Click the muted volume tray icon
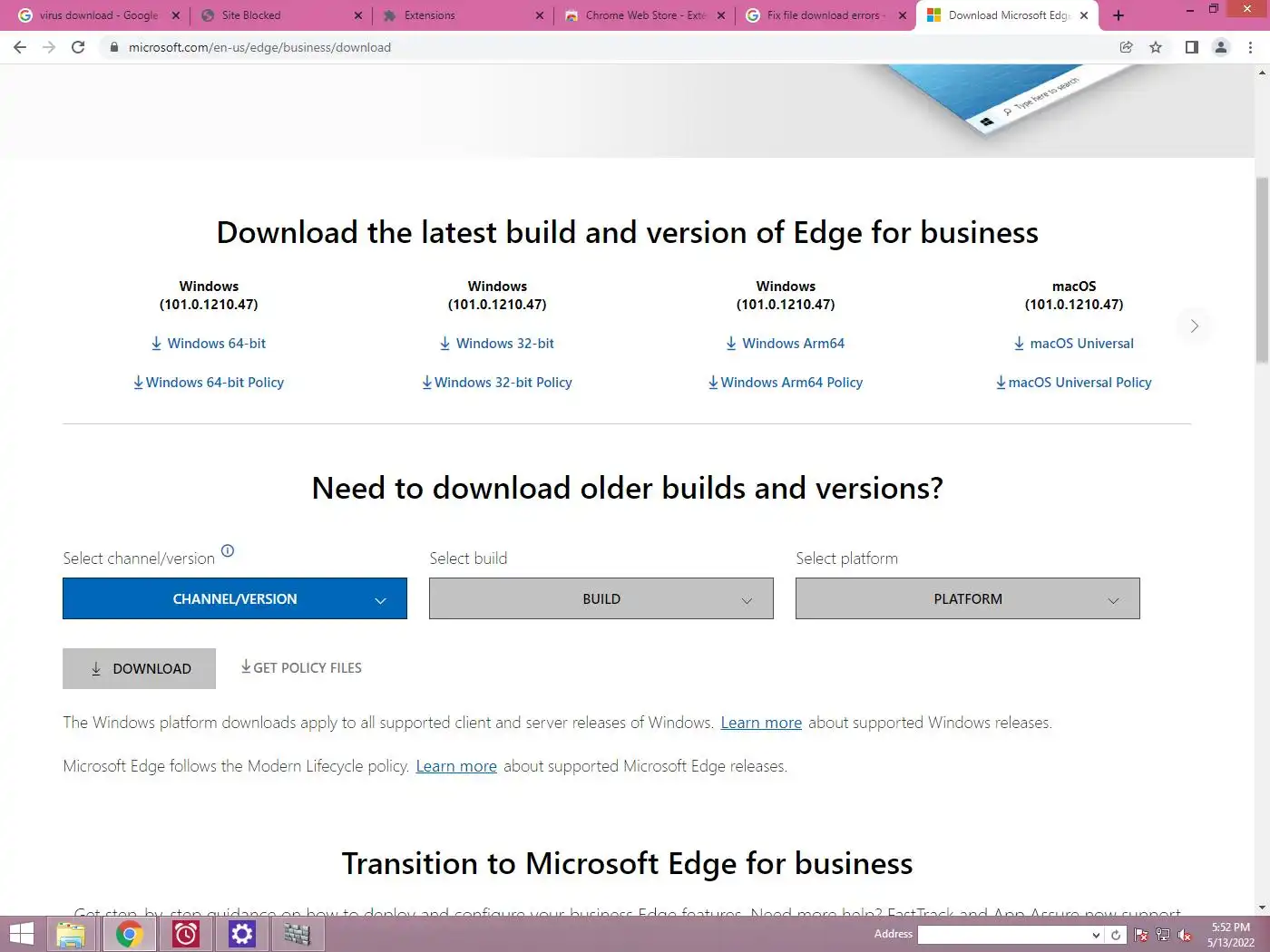 click(1185, 935)
